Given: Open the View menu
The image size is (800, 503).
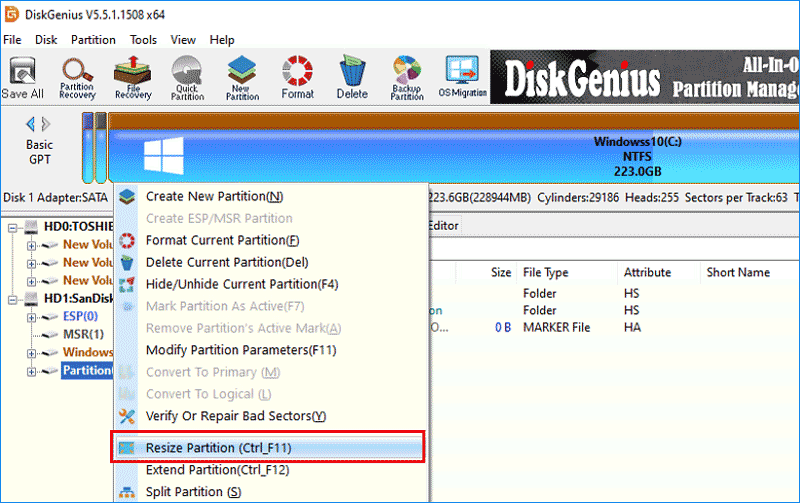Looking at the screenshot, I should (183, 40).
